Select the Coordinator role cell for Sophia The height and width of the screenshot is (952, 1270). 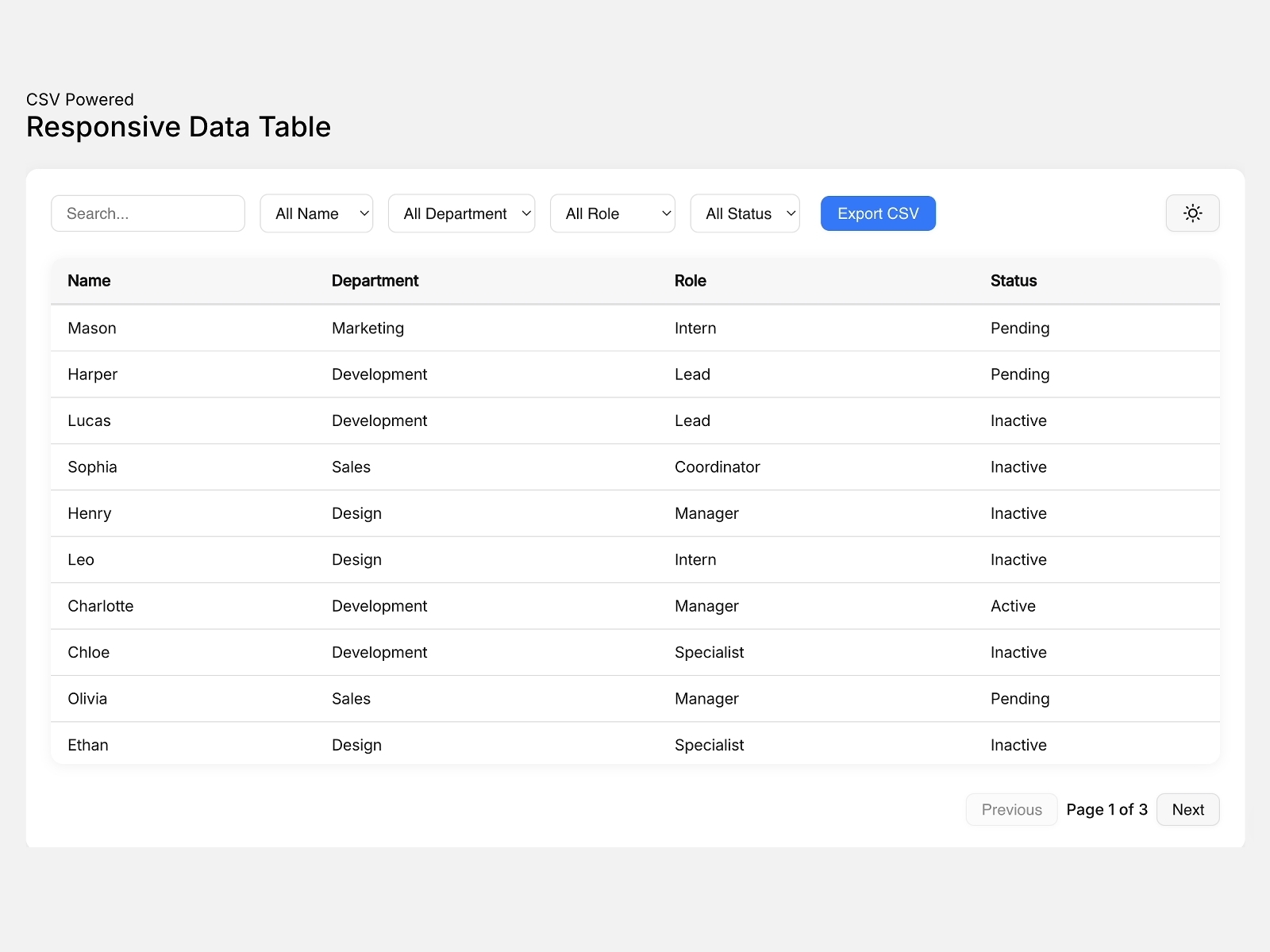click(x=717, y=467)
